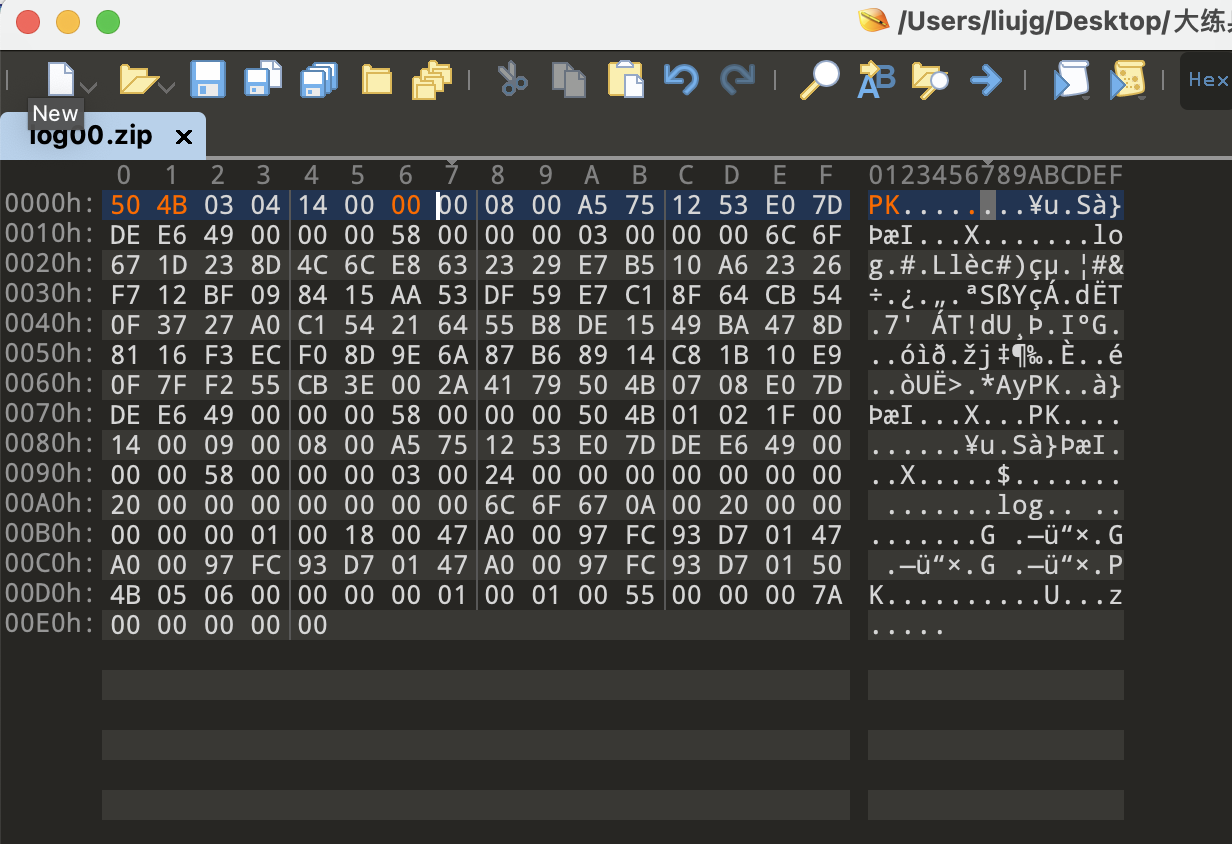Open the Replace tool icon

[x=876, y=79]
